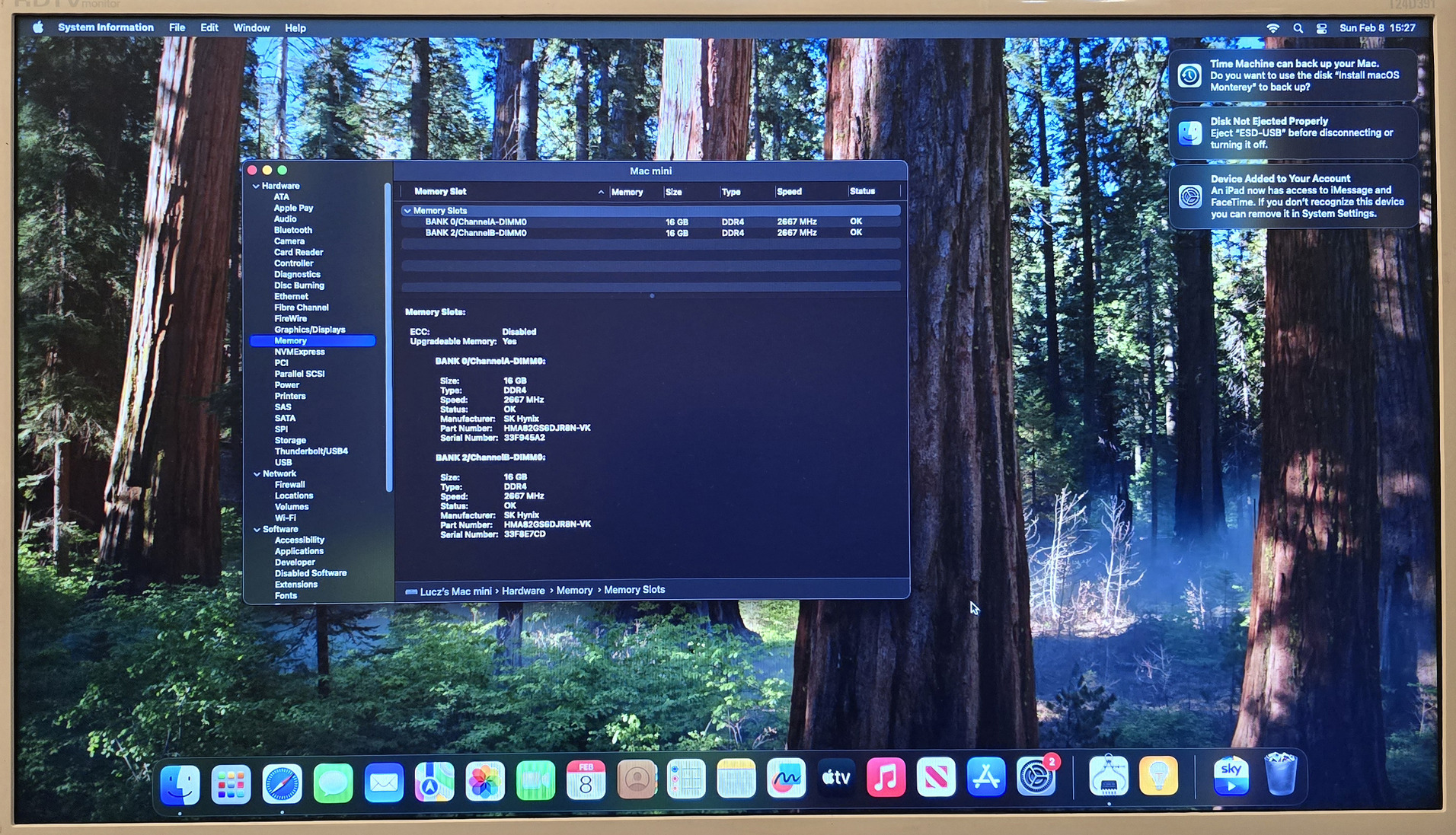
Task: Select Extensions in the sidebar
Action: coord(296,585)
